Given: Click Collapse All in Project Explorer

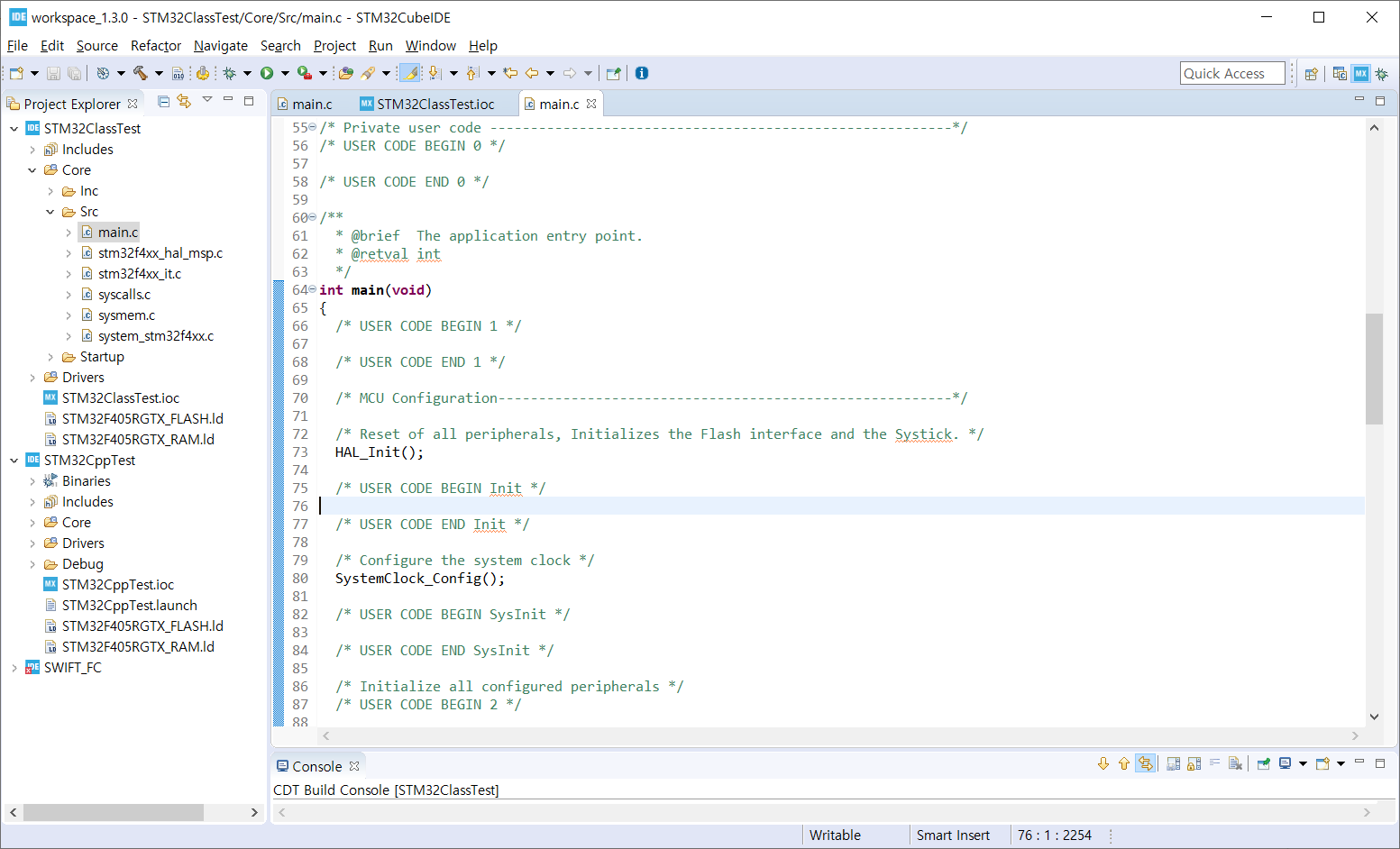Looking at the screenshot, I should pyautogui.click(x=163, y=102).
